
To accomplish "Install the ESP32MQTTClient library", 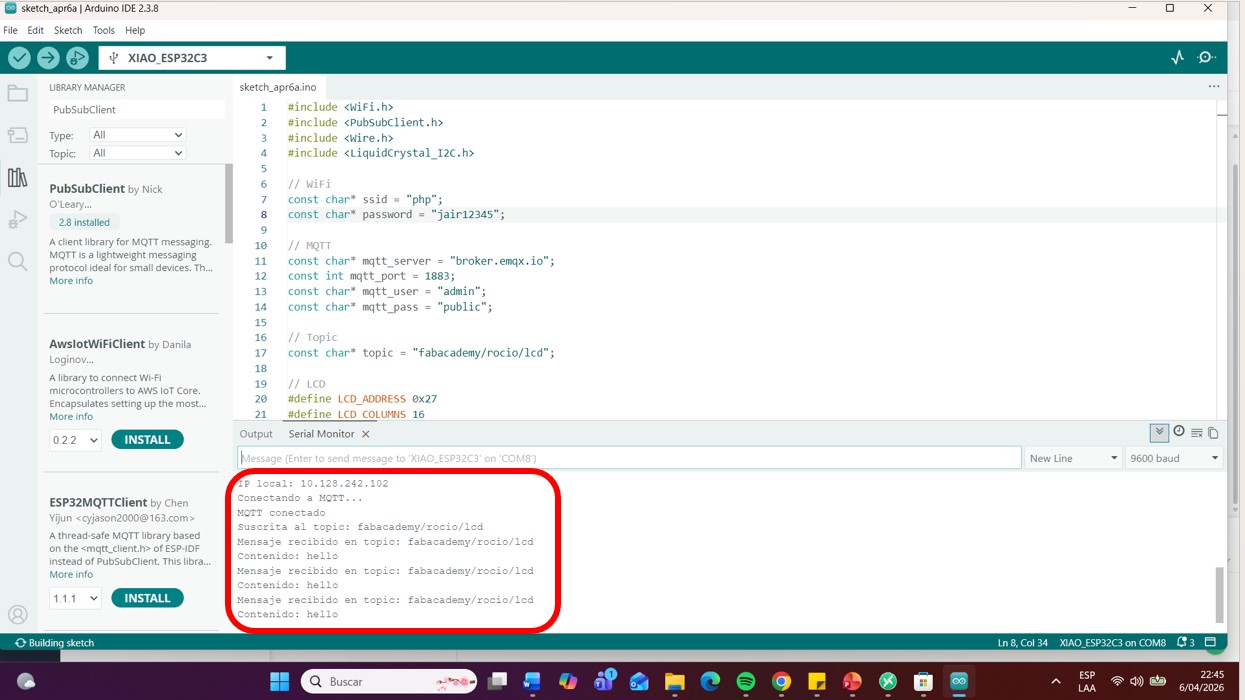I will pos(147,598).
